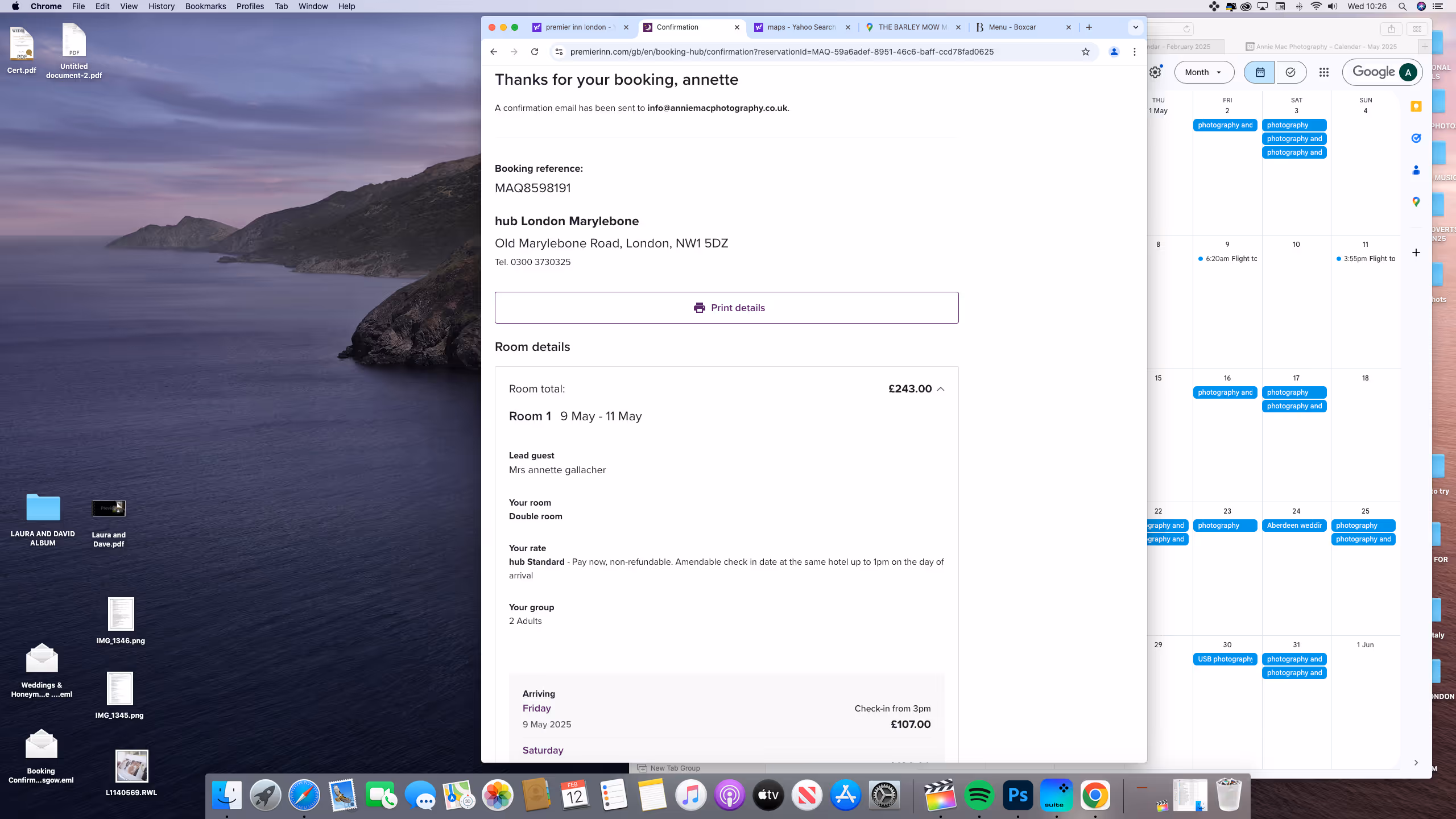The image size is (1456, 819).
Task: Bookmark this page with star icon
Action: 1086,52
